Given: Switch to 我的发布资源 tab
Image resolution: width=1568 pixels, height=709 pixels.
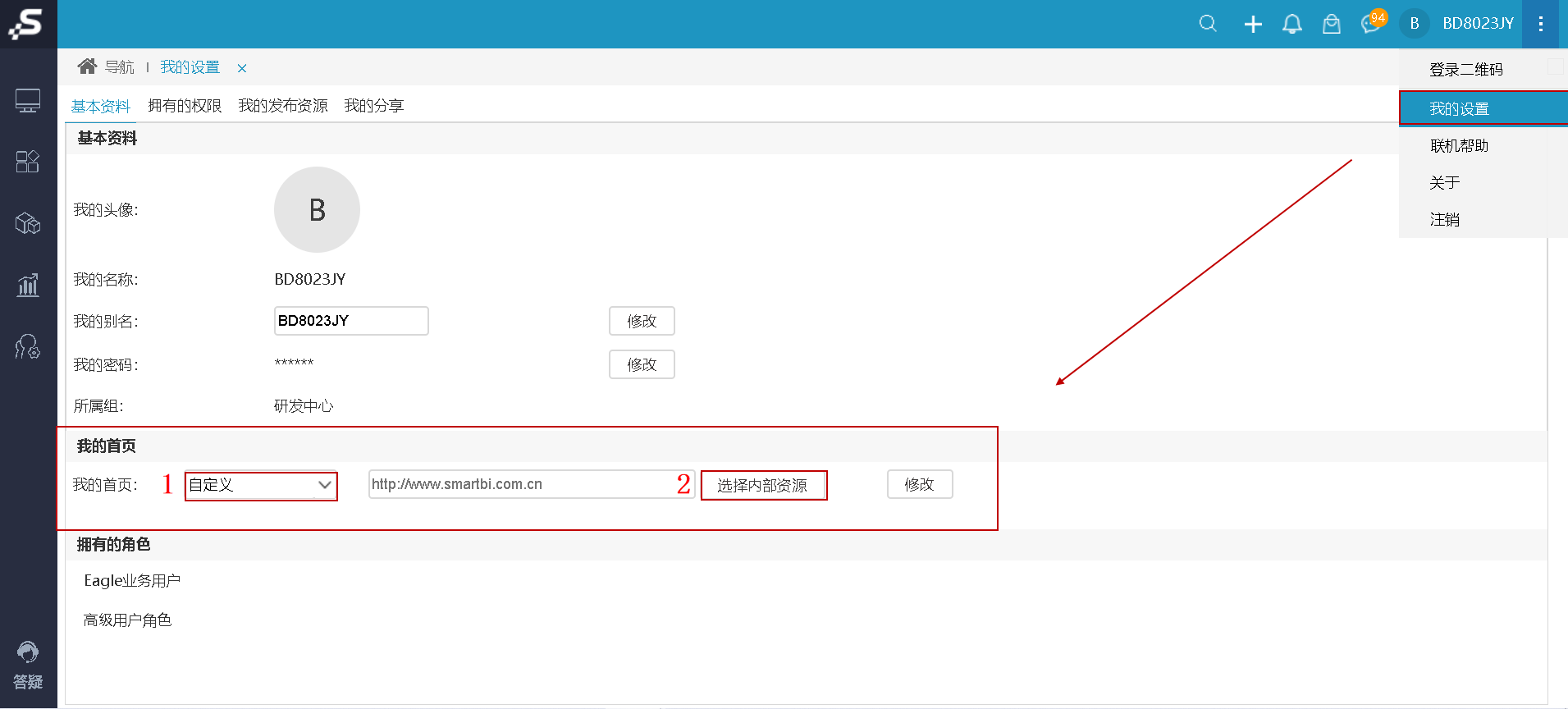Looking at the screenshot, I should pos(283,106).
